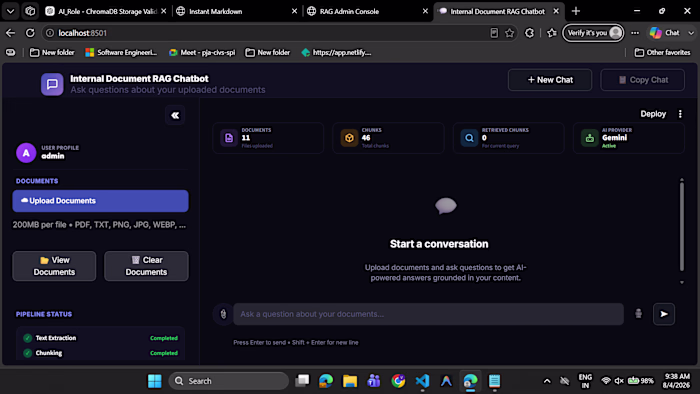Screen dimensions: 700x394
Task: Click Upload Documents button
Action: coord(100,201)
